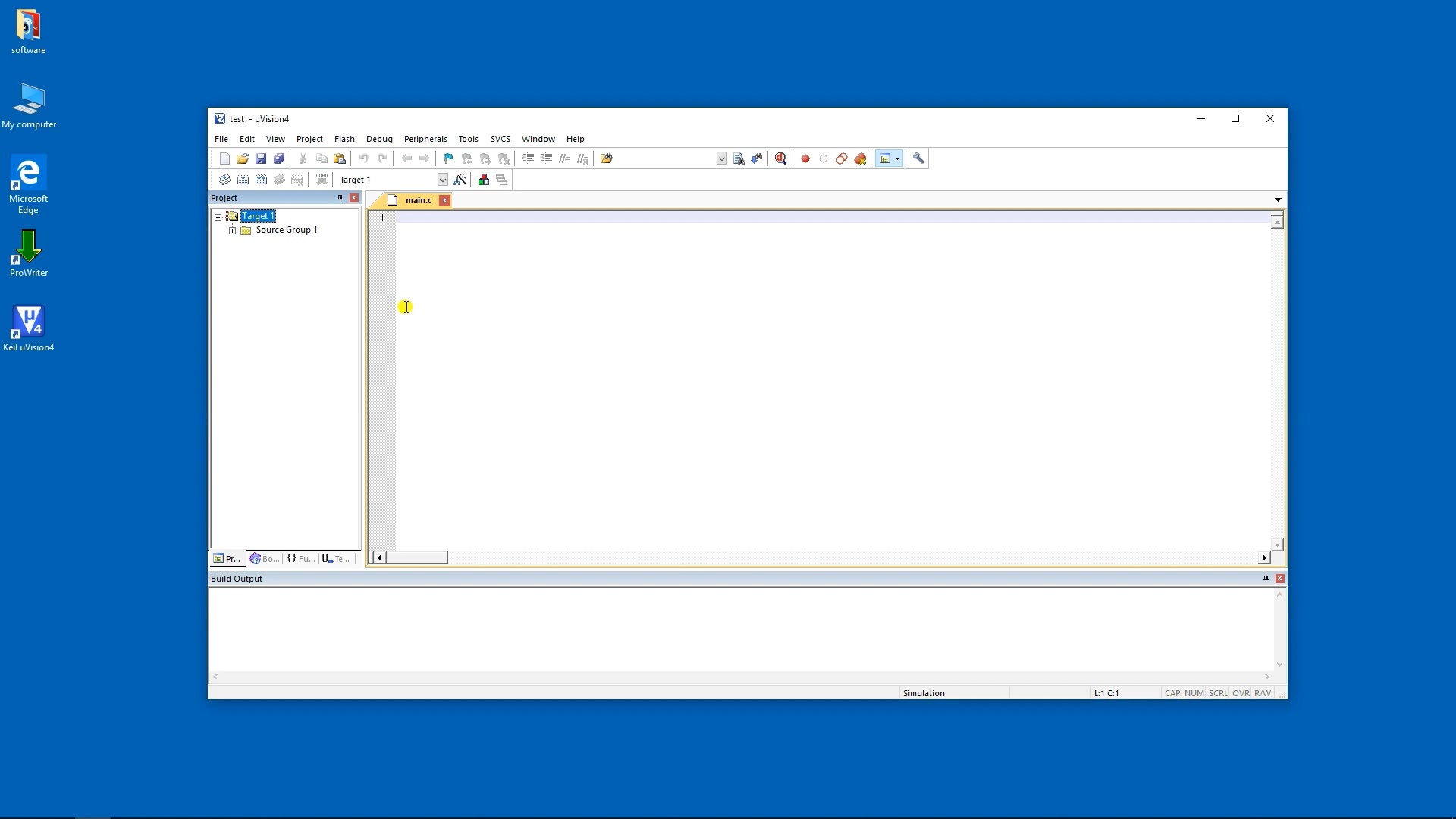Start/Stop Debug Session icon
Screen dimensions: 1456x819
[x=781, y=158]
